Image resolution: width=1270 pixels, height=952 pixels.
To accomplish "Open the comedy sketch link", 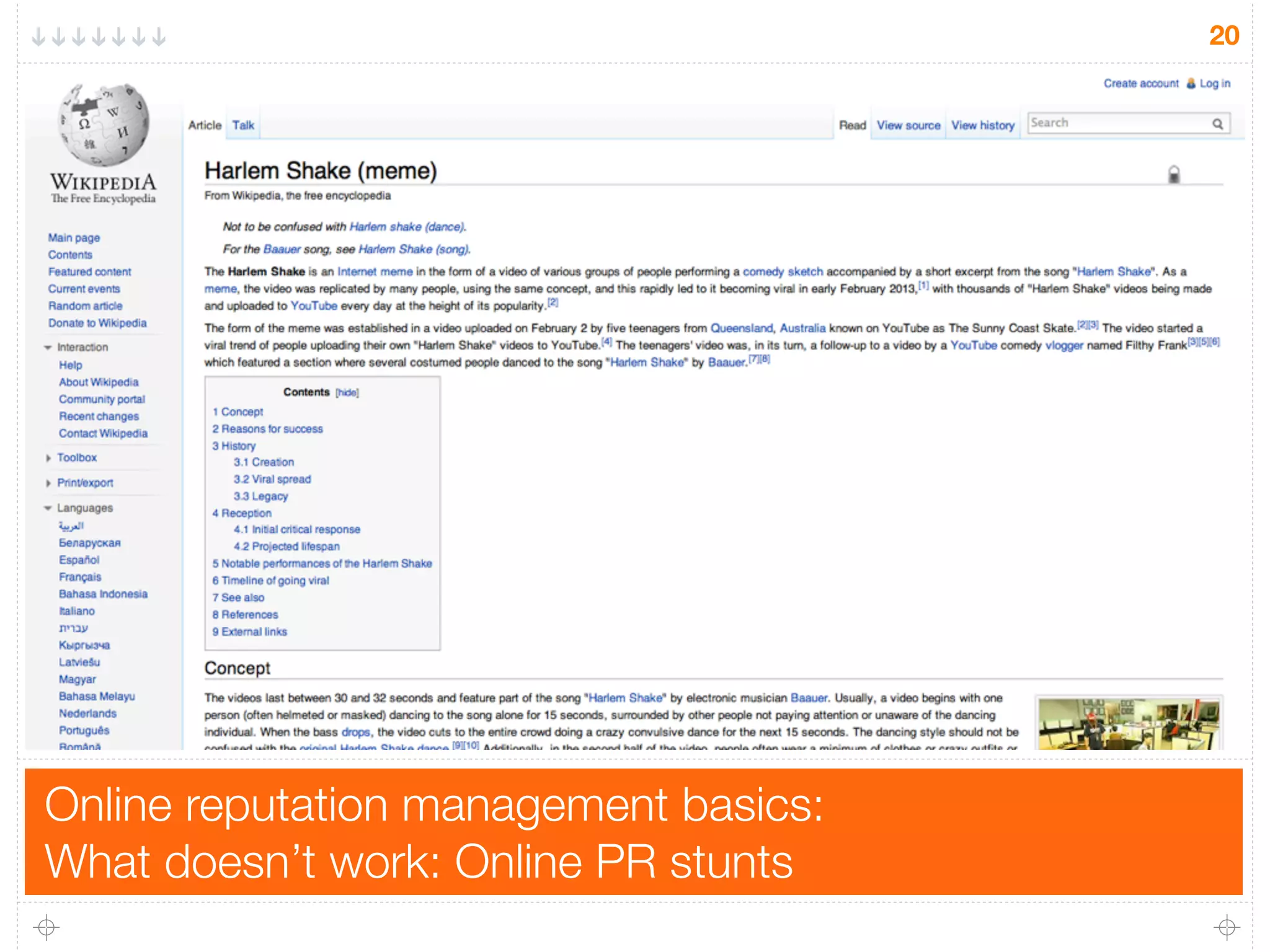I will (x=783, y=271).
